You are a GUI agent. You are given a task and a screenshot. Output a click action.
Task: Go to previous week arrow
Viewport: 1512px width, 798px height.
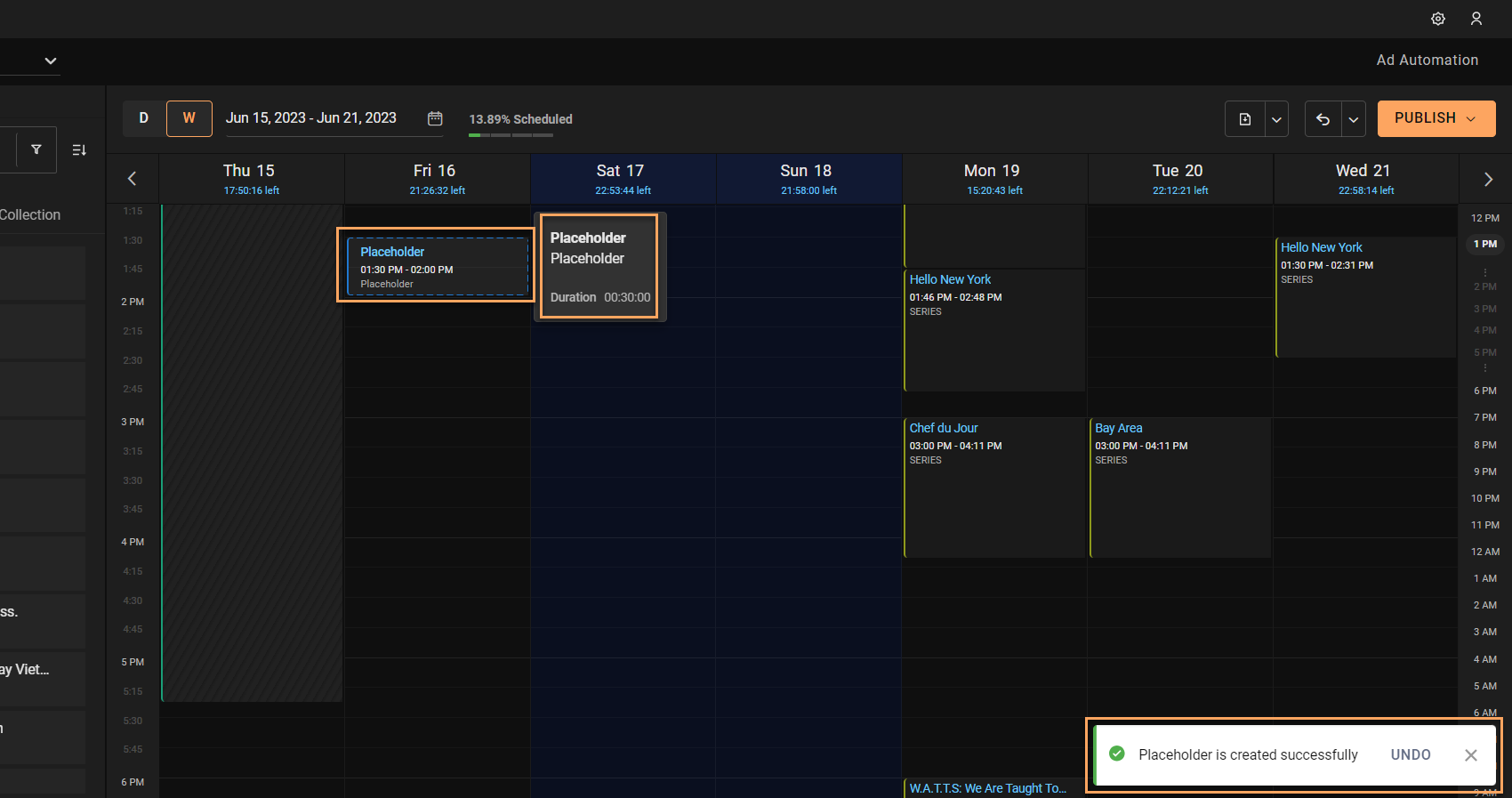[132, 179]
